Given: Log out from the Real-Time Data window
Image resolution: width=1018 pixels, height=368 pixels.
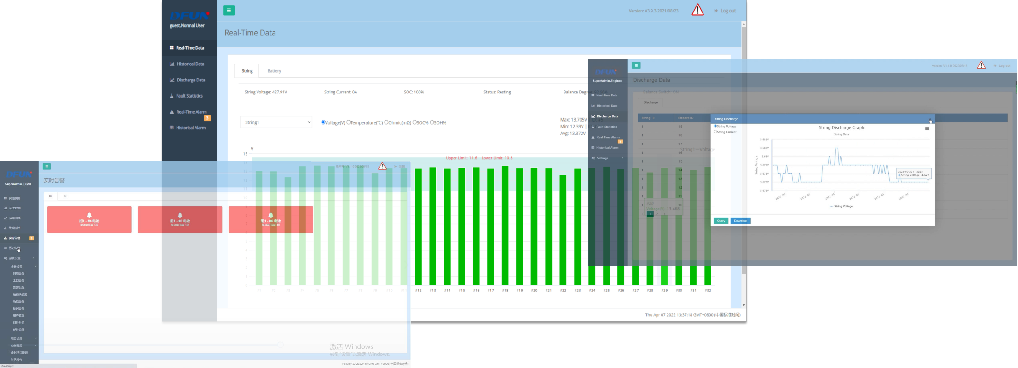Looking at the screenshot, I should (725, 10).
